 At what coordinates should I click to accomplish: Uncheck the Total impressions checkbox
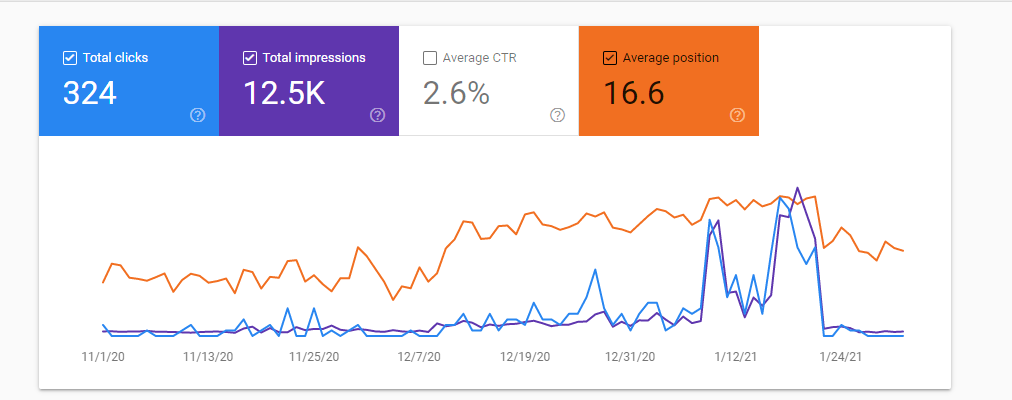(250, 58)
